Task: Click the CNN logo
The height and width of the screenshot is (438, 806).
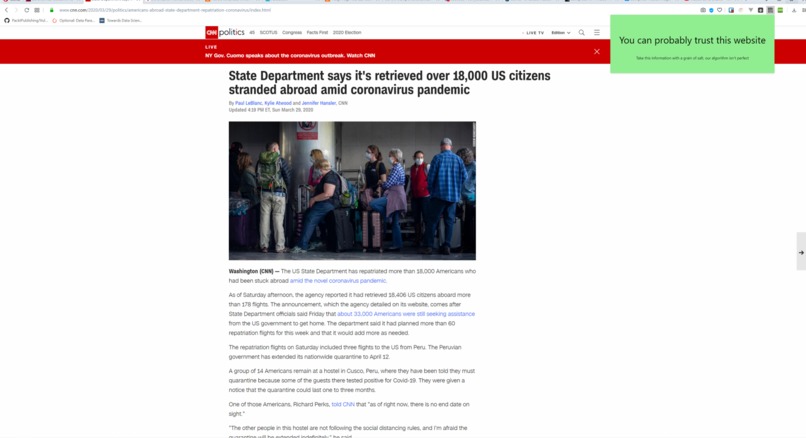Action: [x=211, y=32]
